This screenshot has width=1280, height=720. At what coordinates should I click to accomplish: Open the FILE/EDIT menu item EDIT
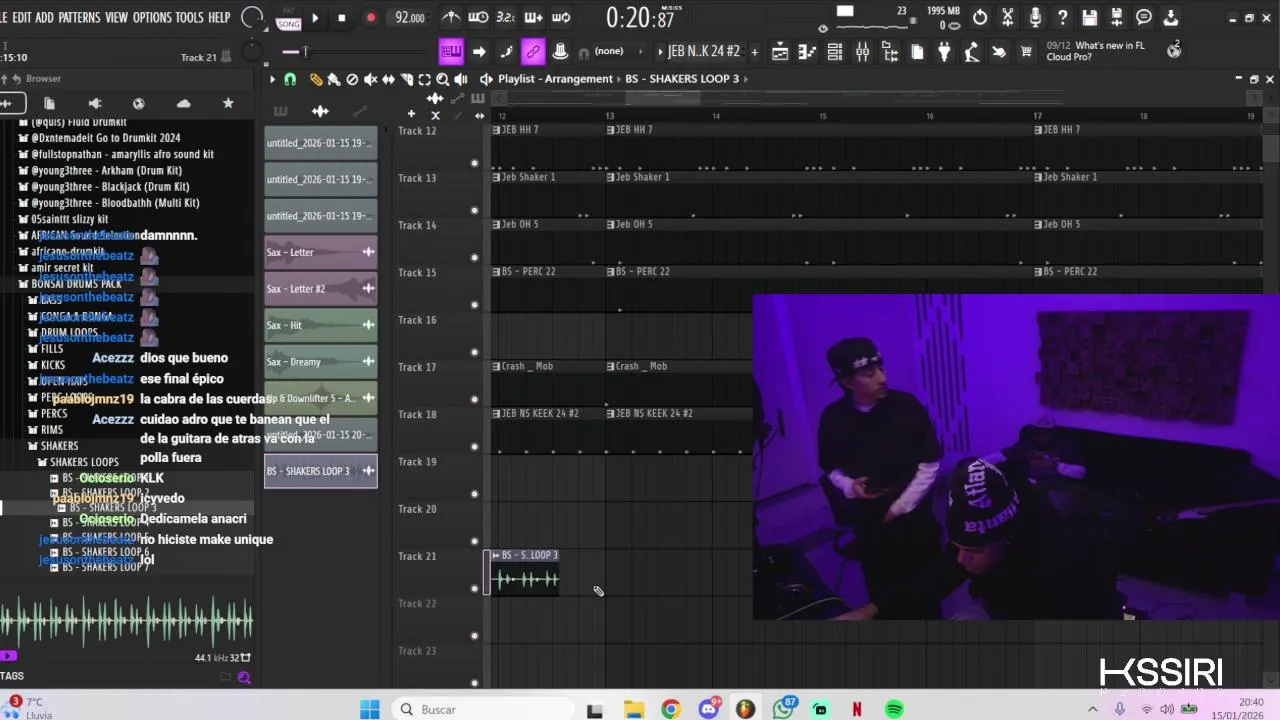(21, 18)
